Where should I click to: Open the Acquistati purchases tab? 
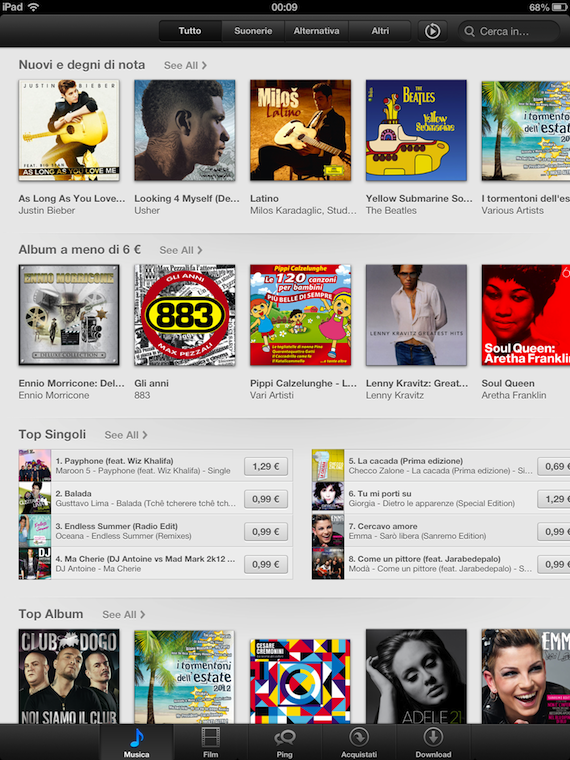(x=359, y=742)
